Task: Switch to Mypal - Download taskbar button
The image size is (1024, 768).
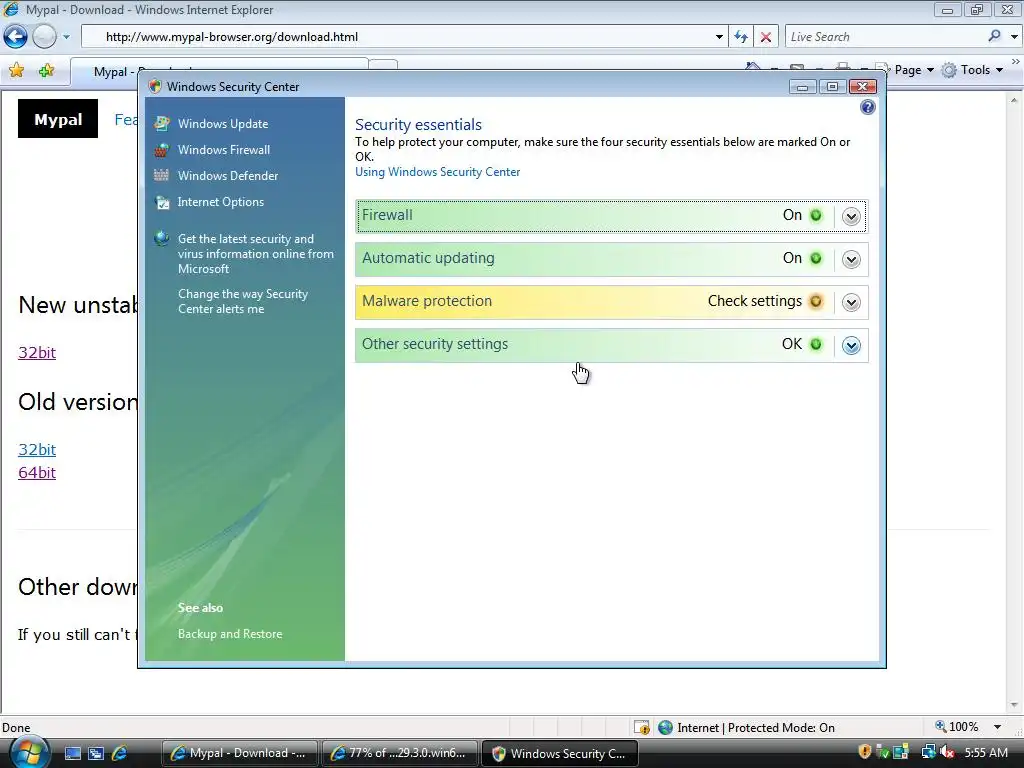Action: tap(239, 753)
